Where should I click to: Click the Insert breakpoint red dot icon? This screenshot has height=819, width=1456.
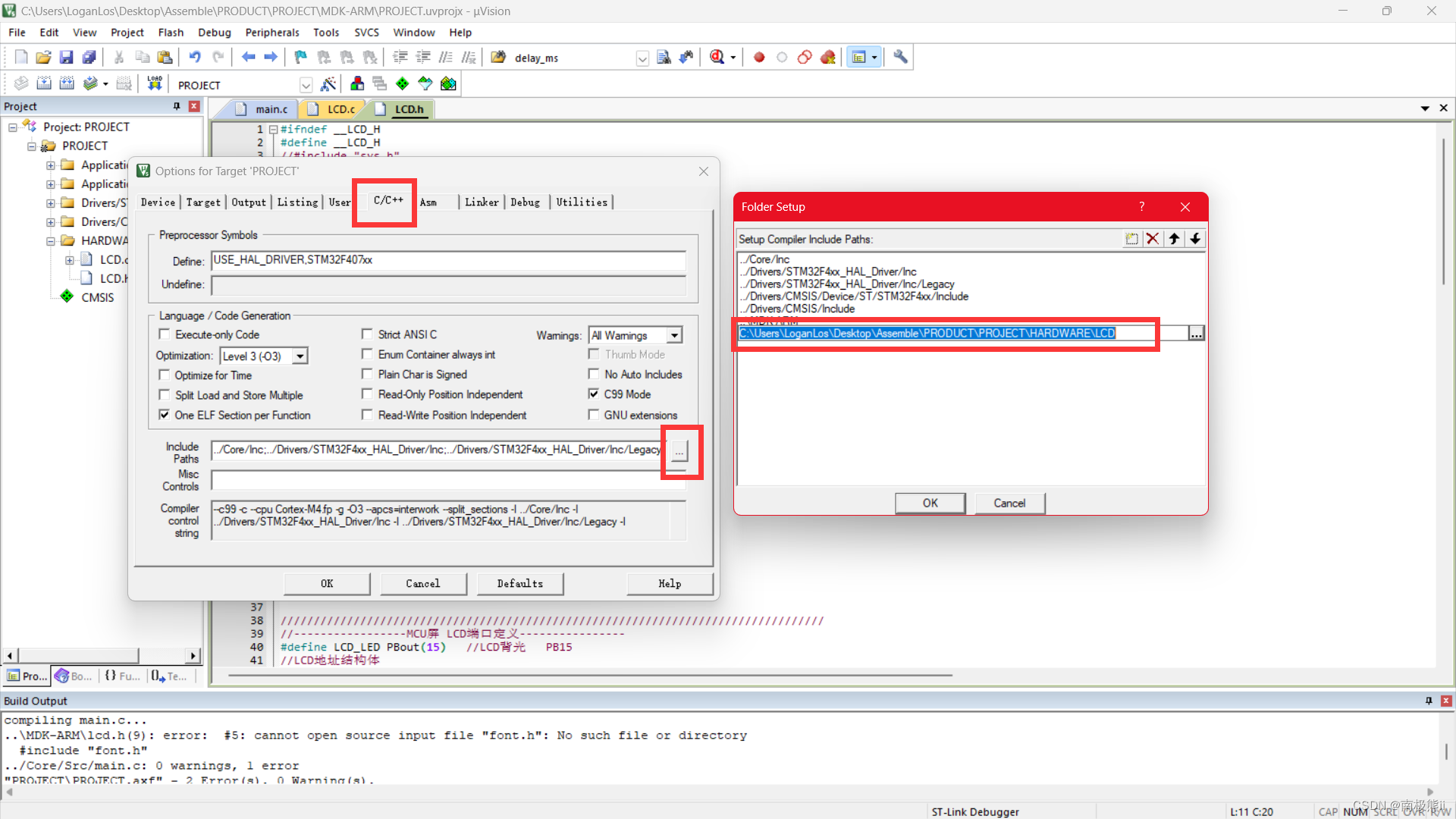click(x=759, y=58)
